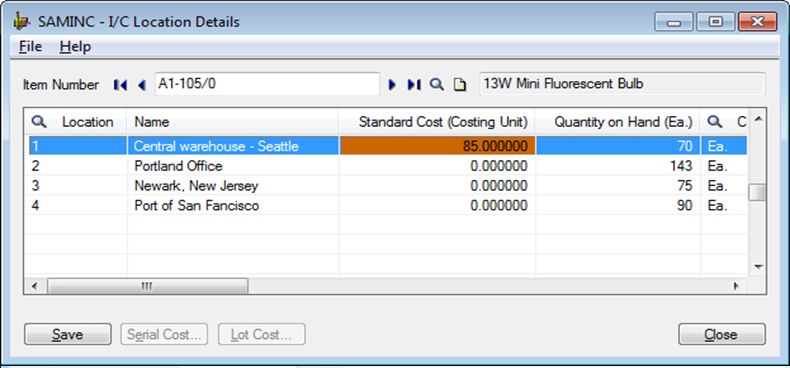Click the app icon in title bar
This screenshot has width=790, height=368.
22,22
